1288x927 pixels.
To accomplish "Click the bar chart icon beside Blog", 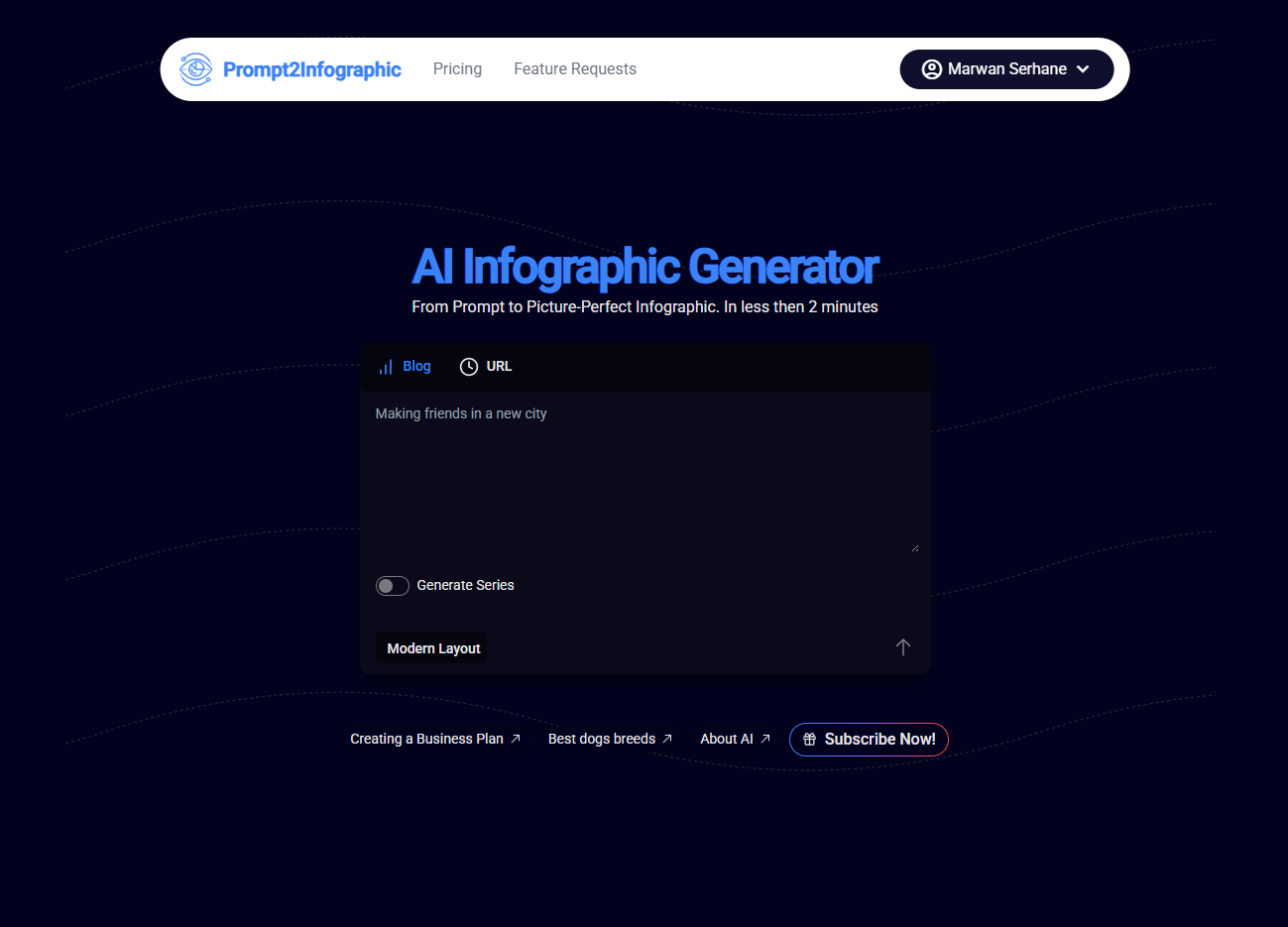I will coord(386,367).
